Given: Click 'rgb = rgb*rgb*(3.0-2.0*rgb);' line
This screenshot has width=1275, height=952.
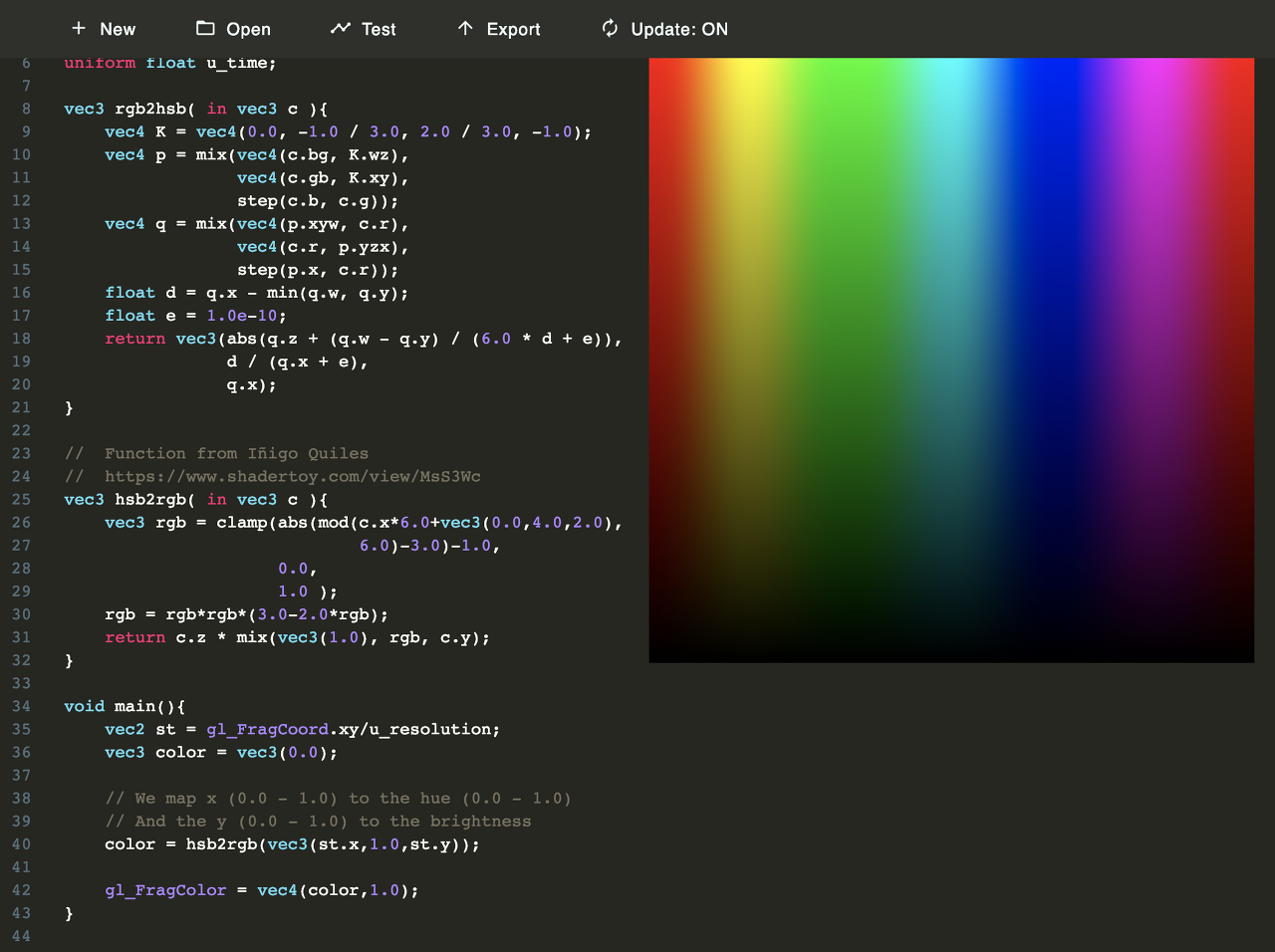Looking at the screenshot, I should [247, 614].
